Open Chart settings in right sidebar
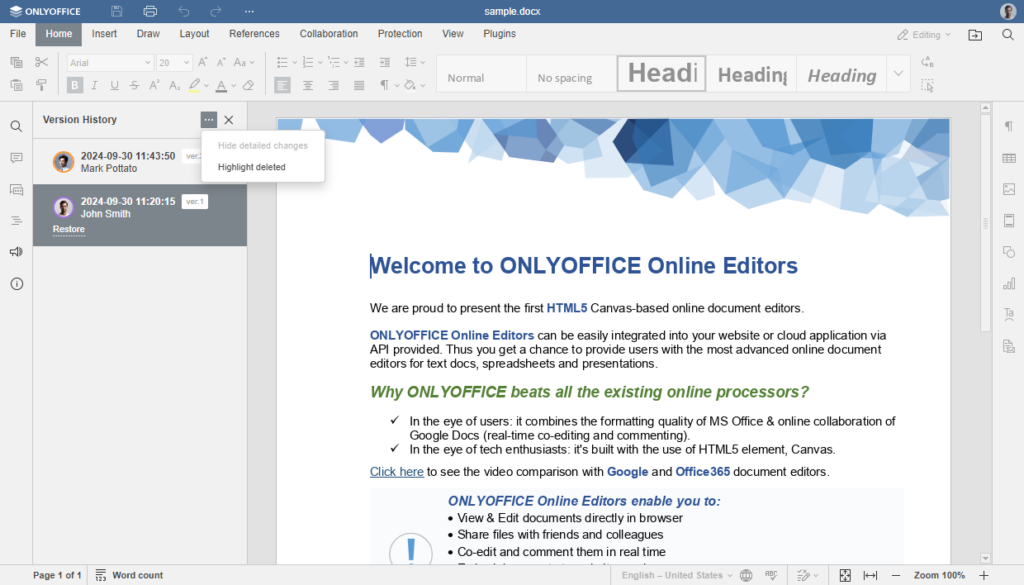Image resolution: width=1024 pixels, height=585 pixels. (1007, 283)
